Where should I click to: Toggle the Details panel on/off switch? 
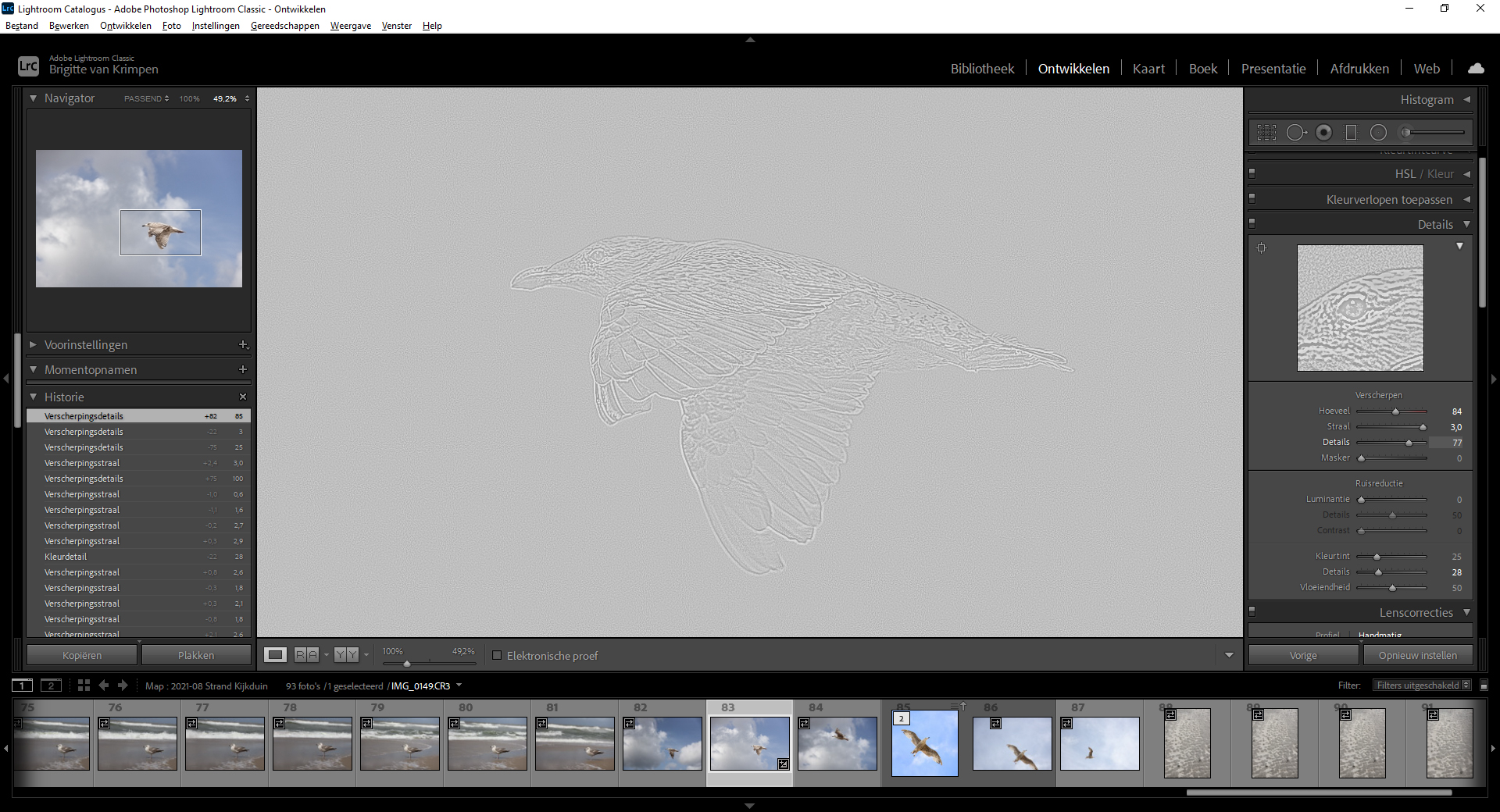1252,223
